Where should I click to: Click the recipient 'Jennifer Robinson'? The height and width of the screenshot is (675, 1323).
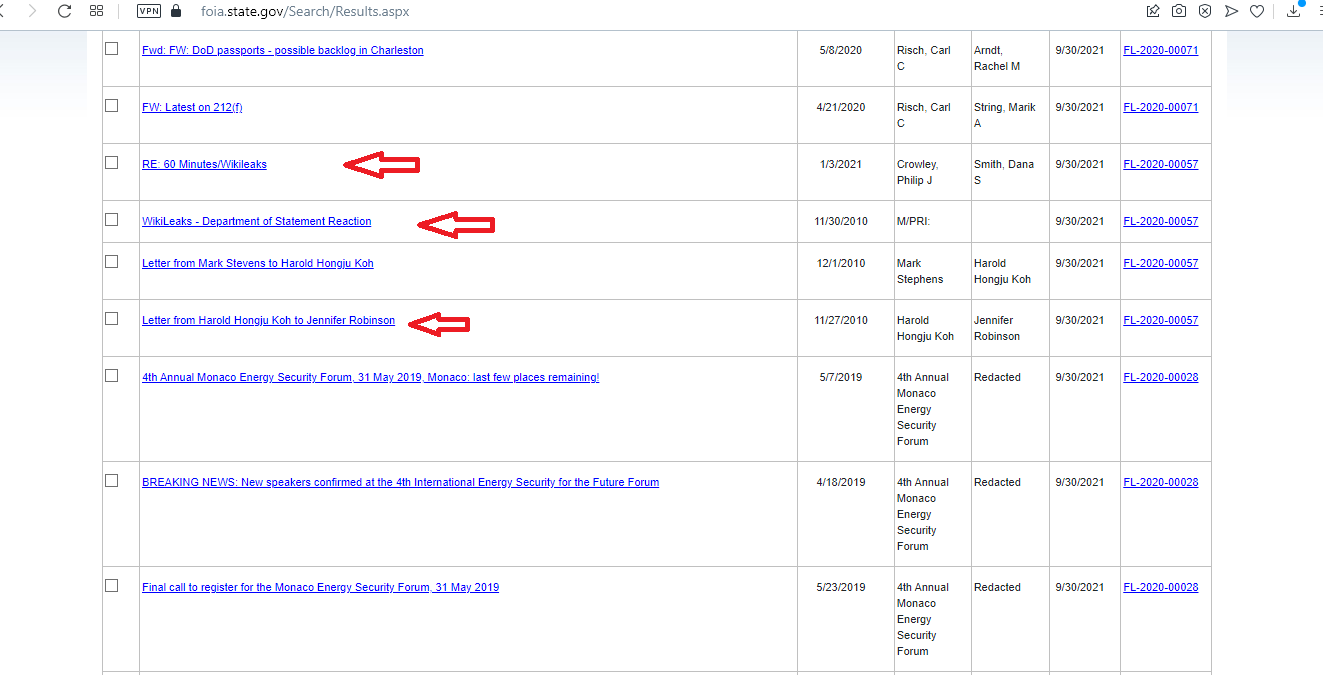click(x=998, y=328)
